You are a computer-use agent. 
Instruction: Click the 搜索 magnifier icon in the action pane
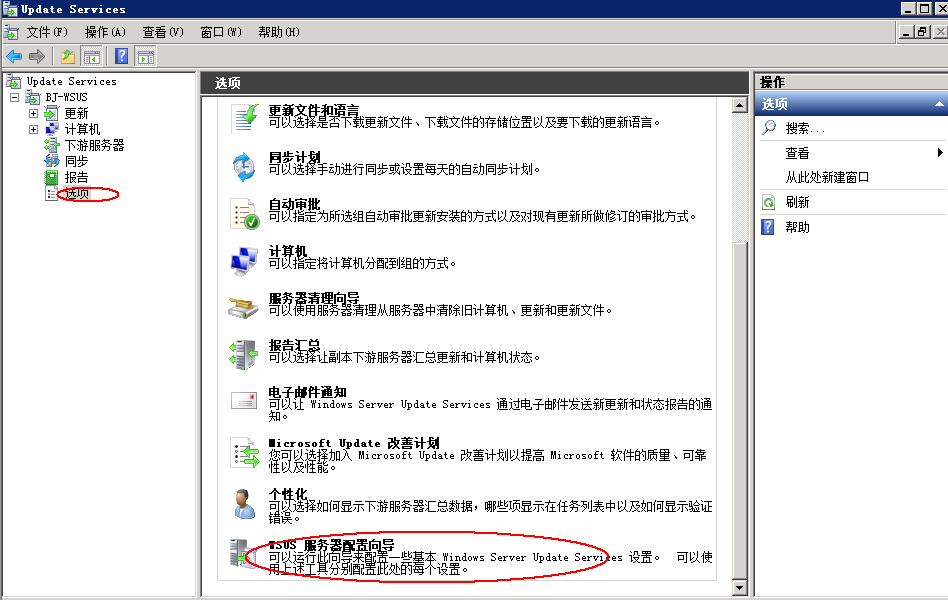pos(769,128)
